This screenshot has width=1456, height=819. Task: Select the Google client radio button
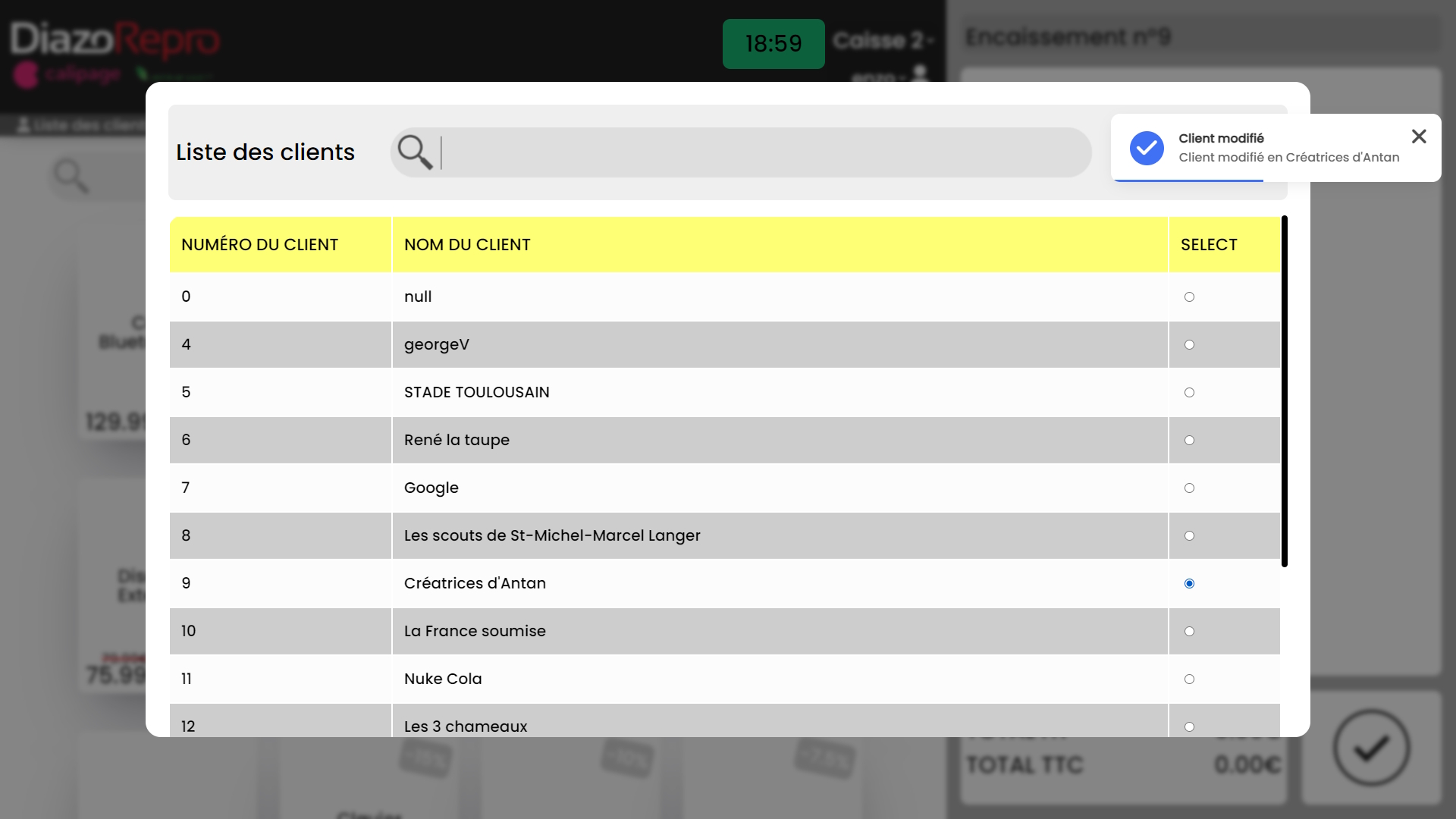point(1189,488)
